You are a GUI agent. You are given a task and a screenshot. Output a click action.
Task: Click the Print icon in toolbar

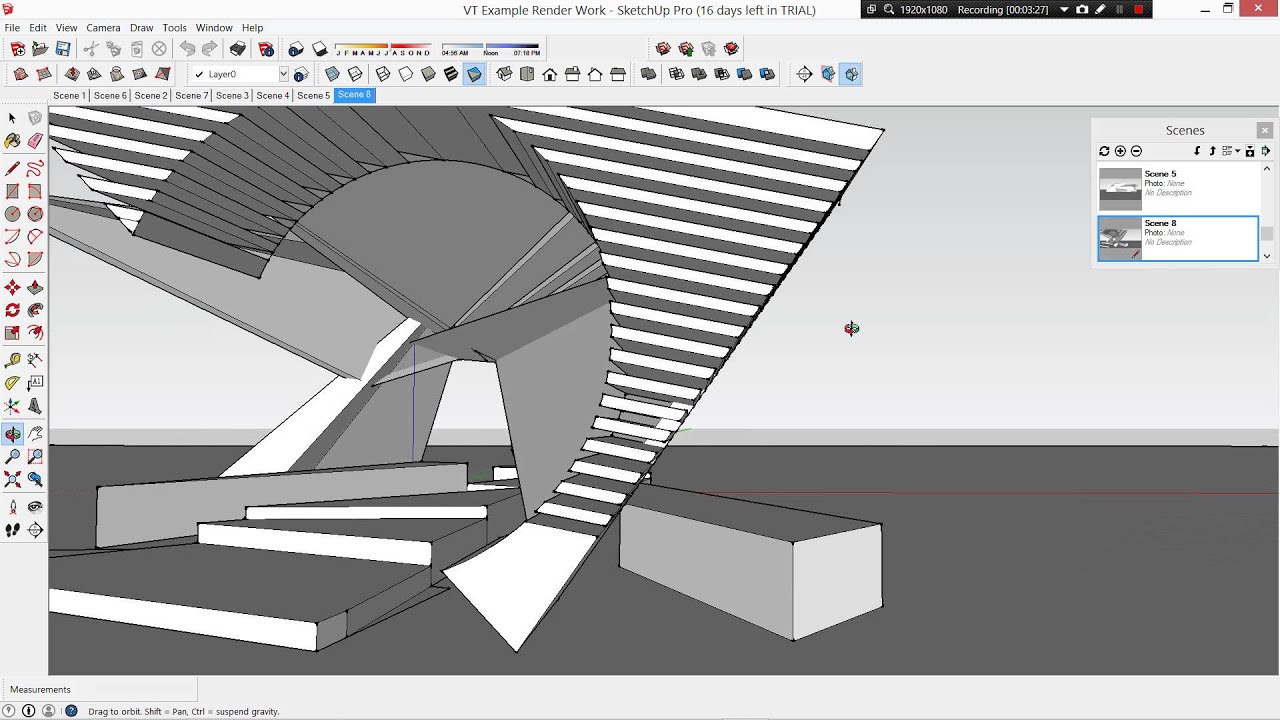(238, 49)
